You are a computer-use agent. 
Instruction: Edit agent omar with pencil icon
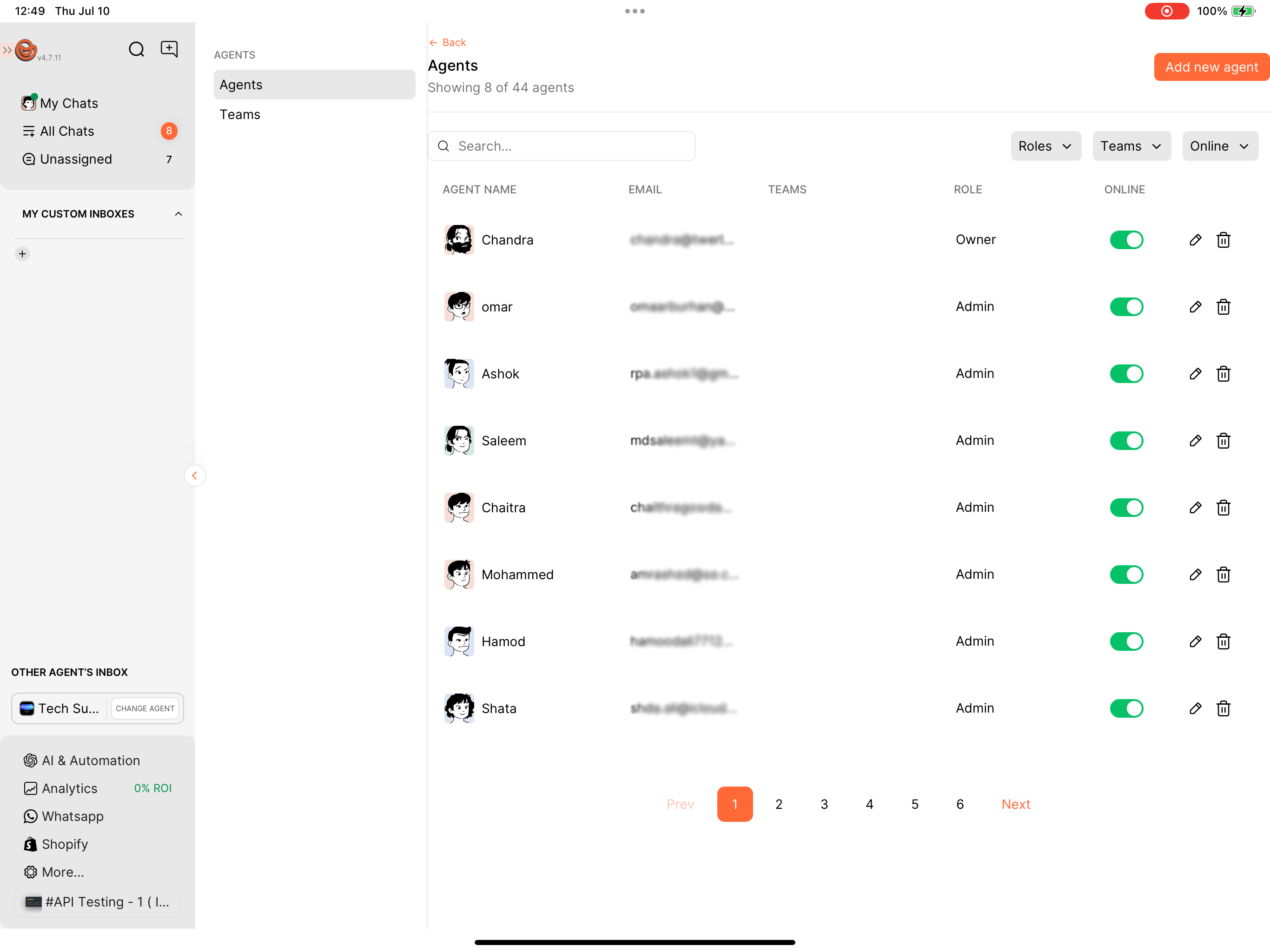(1195, 307)
